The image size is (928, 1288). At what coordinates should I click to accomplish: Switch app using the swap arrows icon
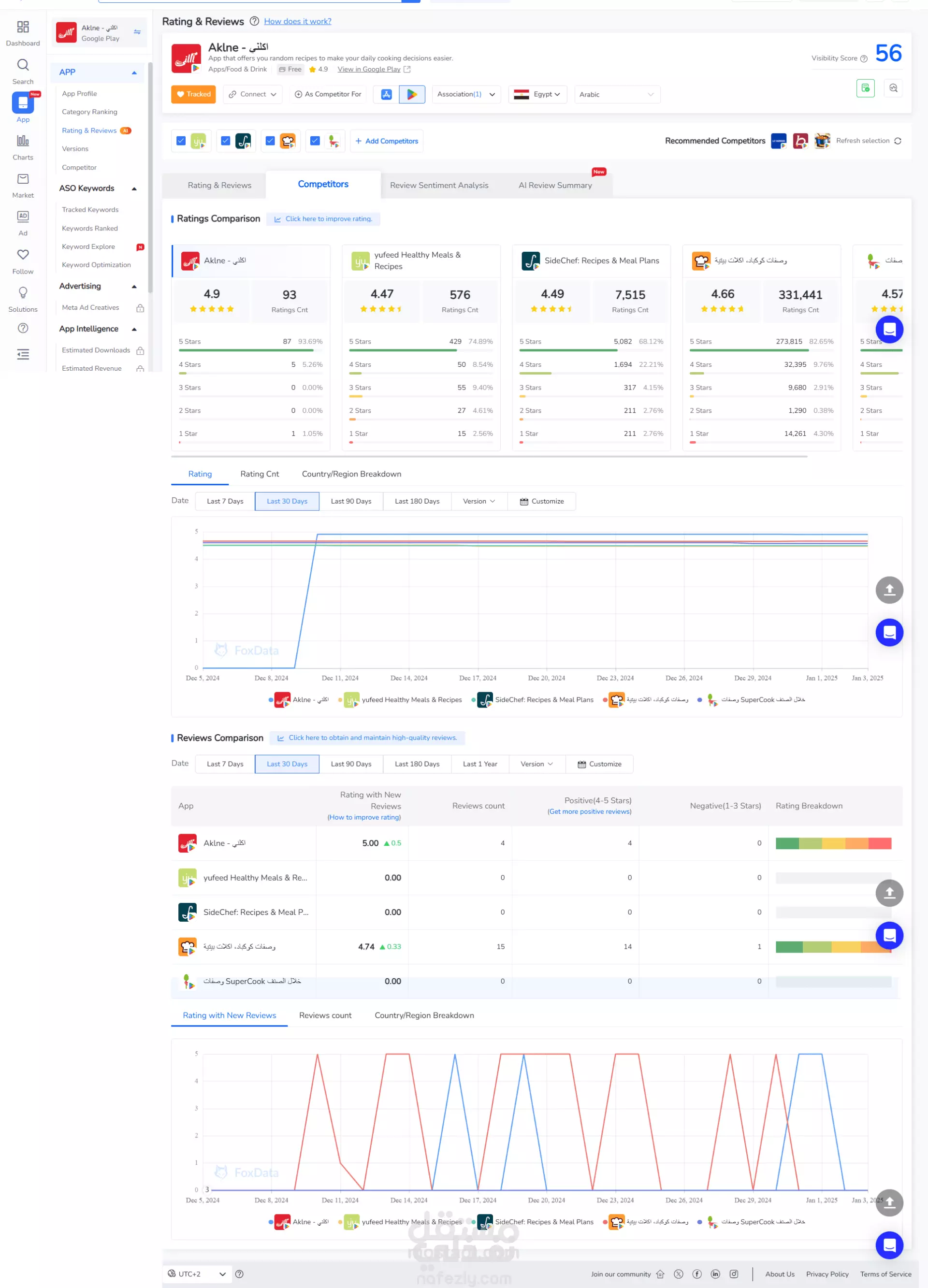[x=137, y=32]
